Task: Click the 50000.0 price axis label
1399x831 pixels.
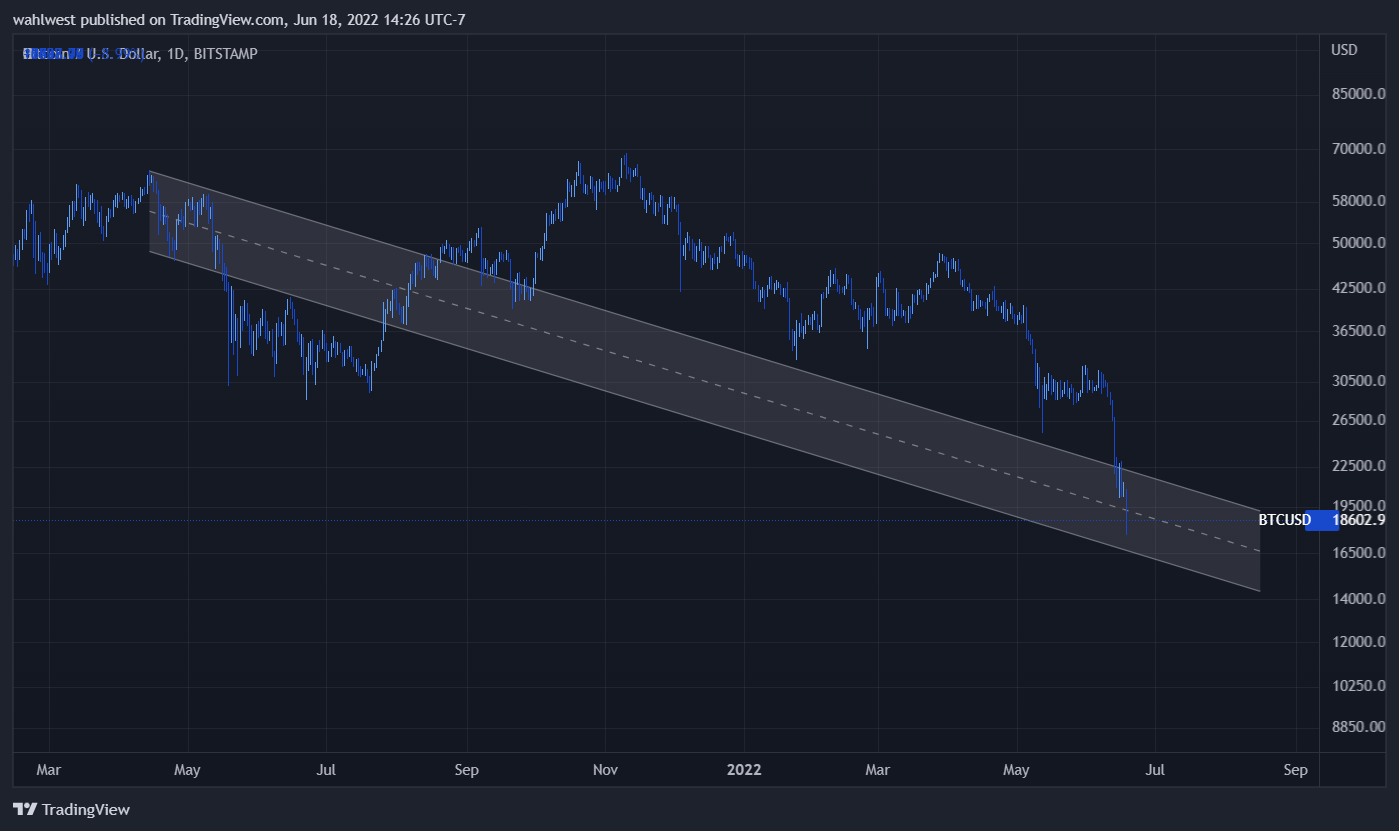Action: click(1360, 243)
